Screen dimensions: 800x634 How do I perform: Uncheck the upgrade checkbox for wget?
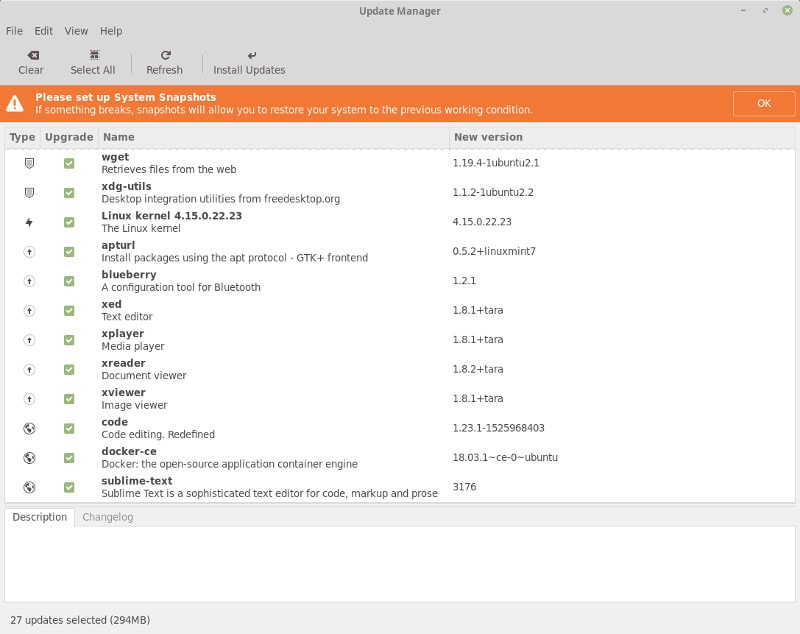69,162
